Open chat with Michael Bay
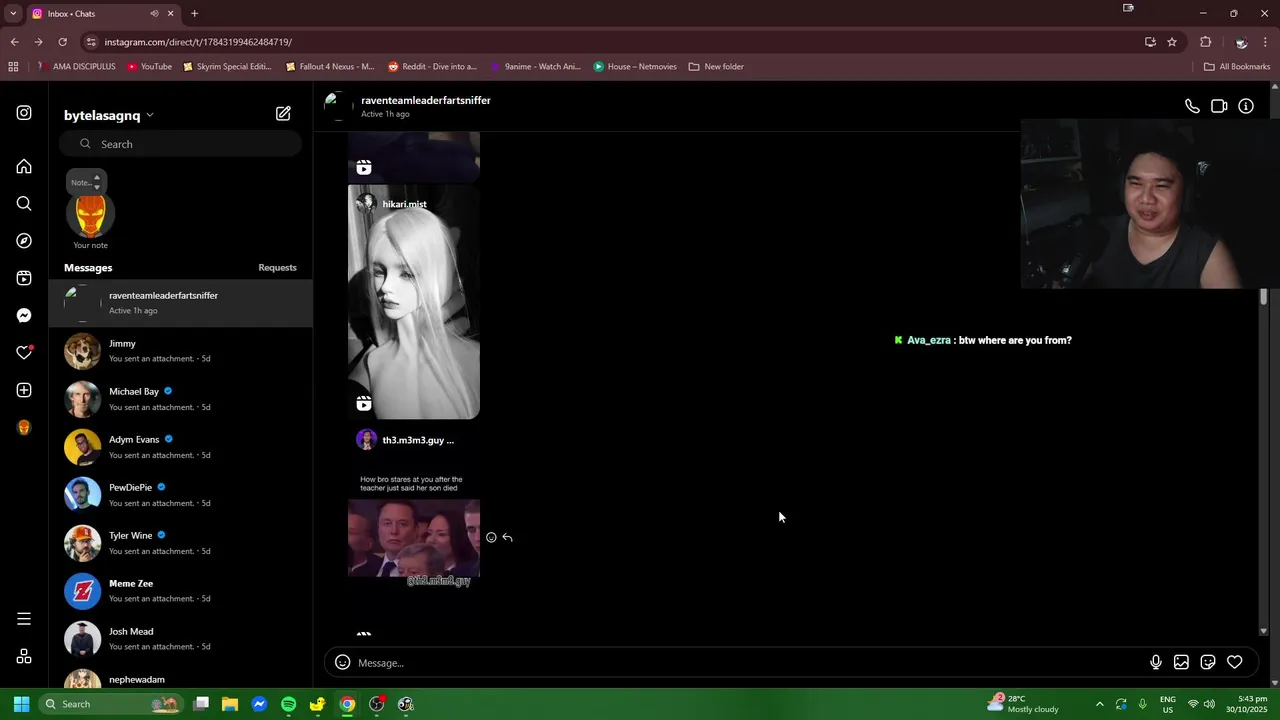Viewport: 1280px width, 720px height. point(181,399)
